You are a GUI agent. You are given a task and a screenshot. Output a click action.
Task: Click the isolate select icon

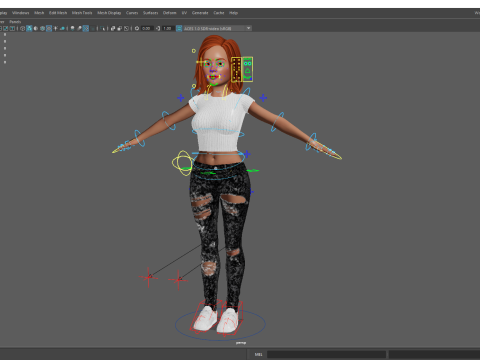tap(102, 28)
